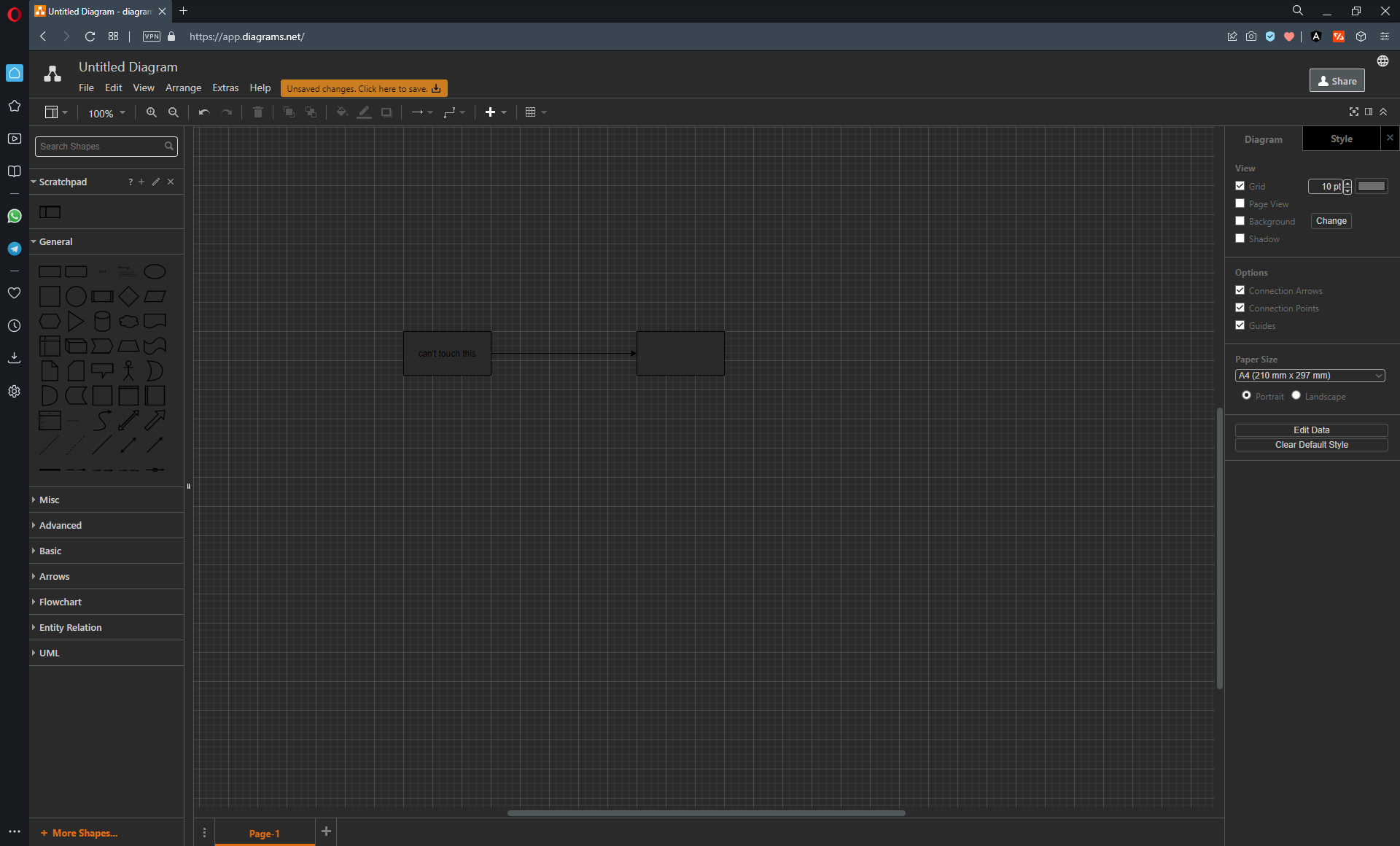Click the Line Color icon
Screen dimensions: 1400x846
pyautogui.click(x=364, y=112)
